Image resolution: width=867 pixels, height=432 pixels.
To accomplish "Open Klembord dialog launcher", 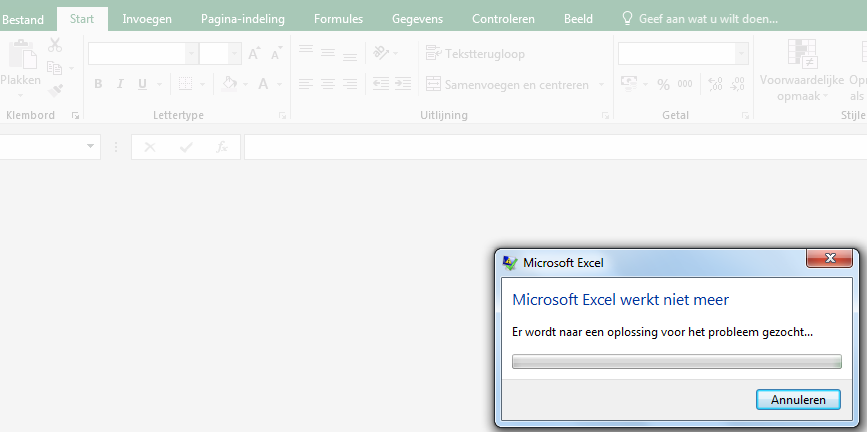I will (75, 116).
